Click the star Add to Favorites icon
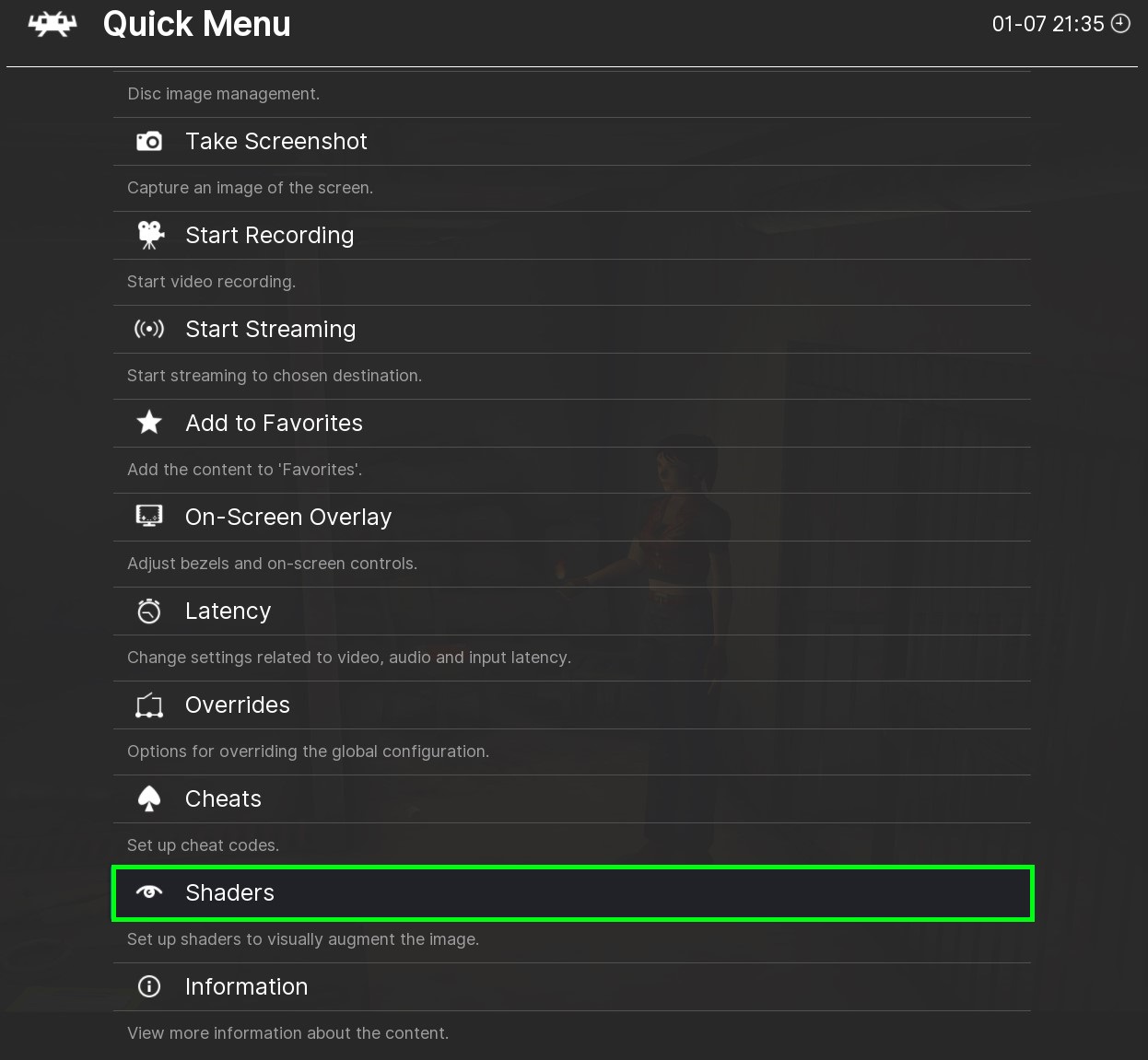The width and height of the screenshot is (1148, 1060). pos(149,423)
